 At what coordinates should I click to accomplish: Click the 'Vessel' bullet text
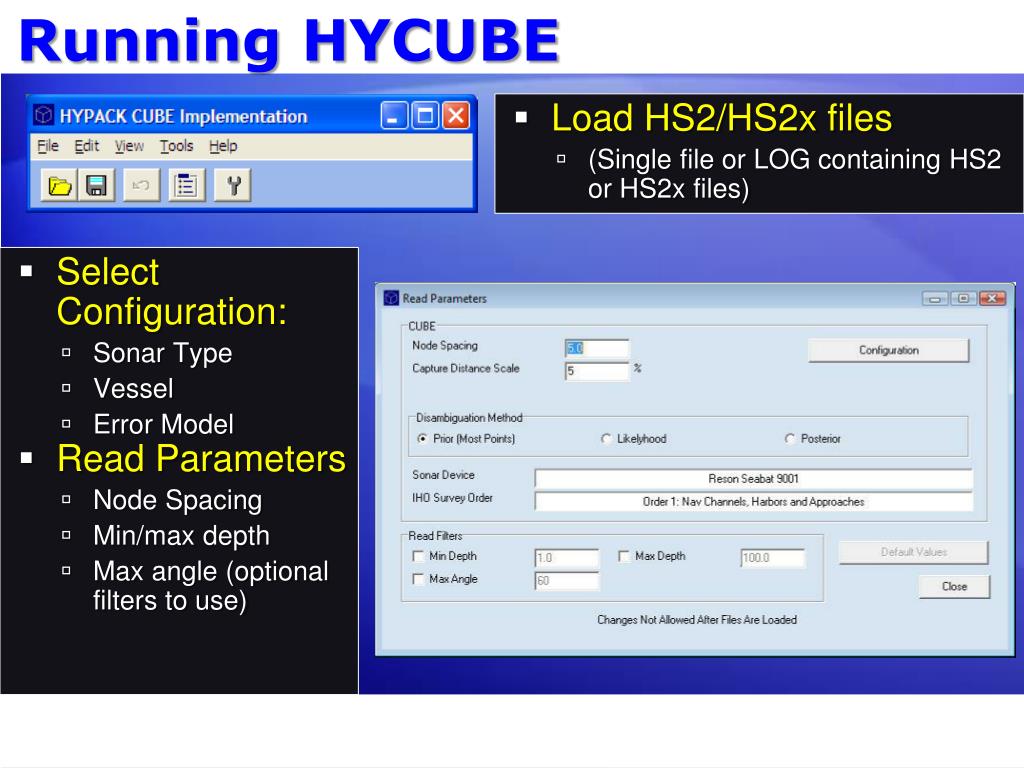click(x=133, y=389)
